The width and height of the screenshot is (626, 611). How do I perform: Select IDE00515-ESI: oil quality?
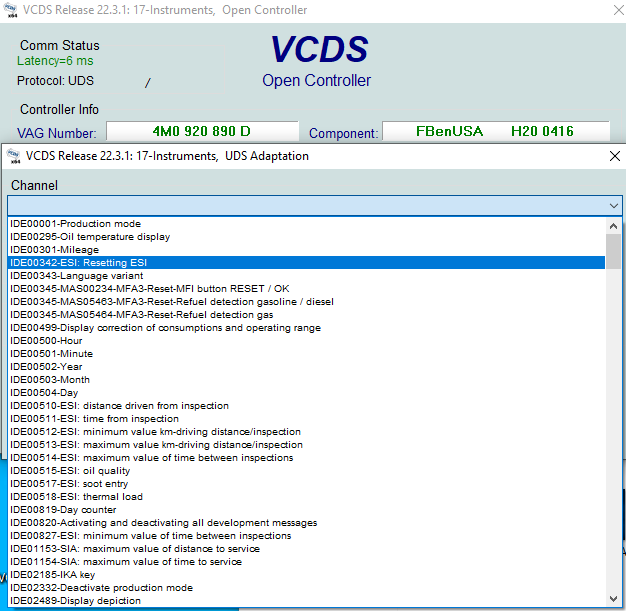click(70, 471)
